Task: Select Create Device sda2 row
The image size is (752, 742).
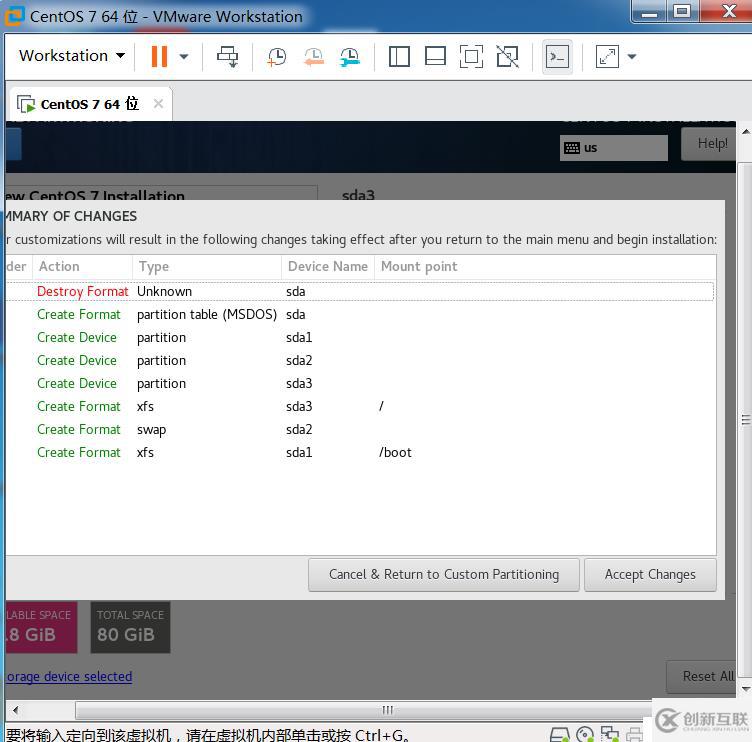Action: [x=360, y=361]
